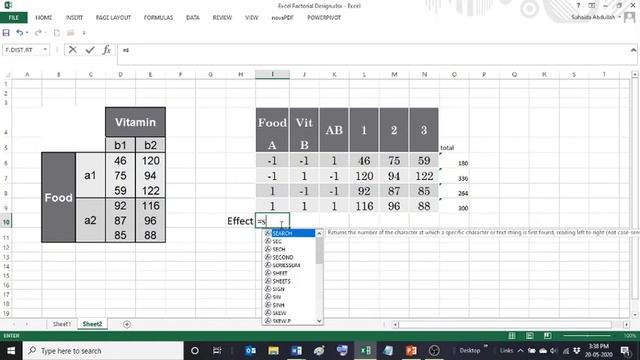The image size is (640, 360).
Task: Select the Sheet2 tab
Action: [92, 324]
